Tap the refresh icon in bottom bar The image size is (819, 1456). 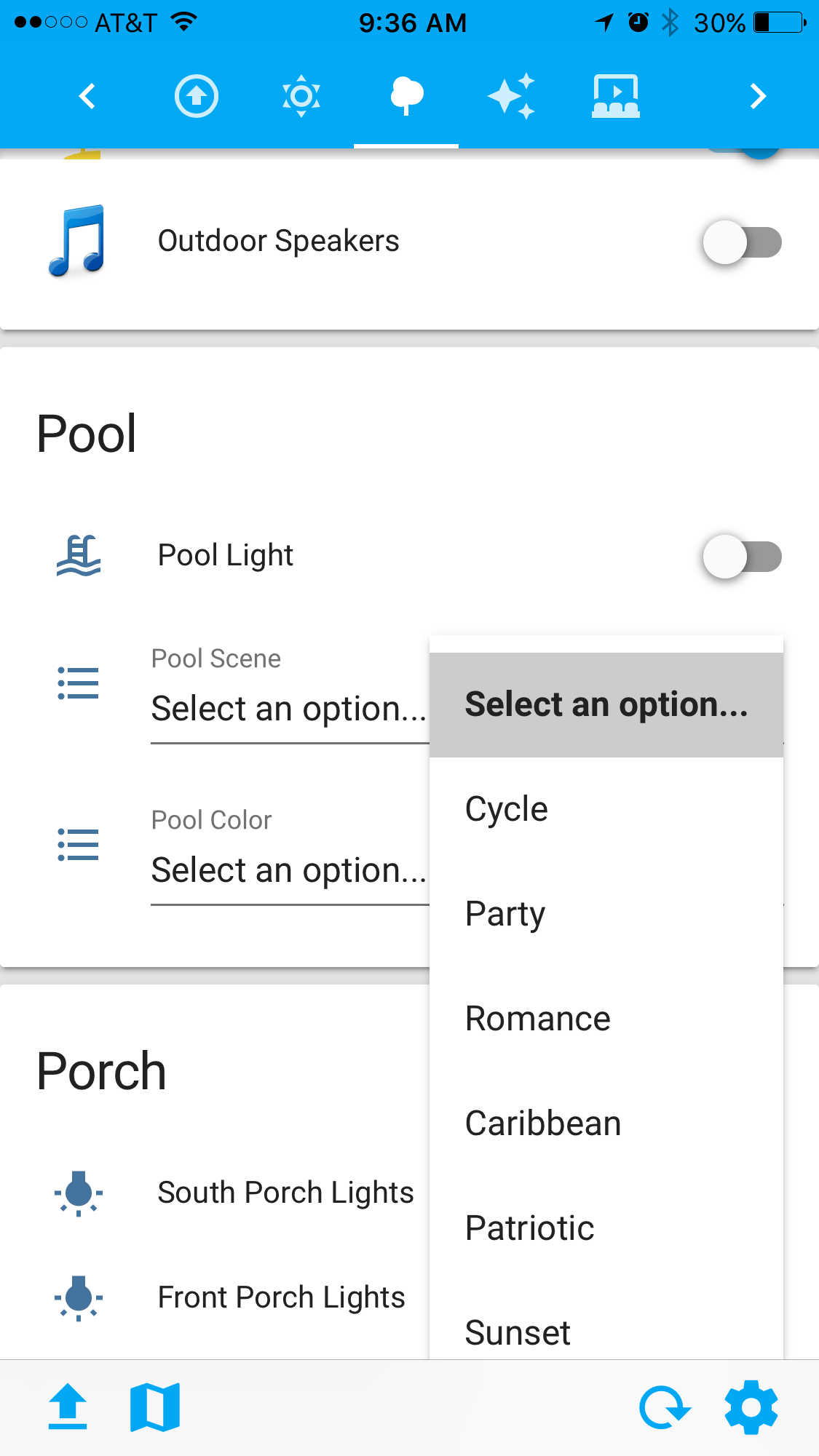click(x=664, y=1407)
